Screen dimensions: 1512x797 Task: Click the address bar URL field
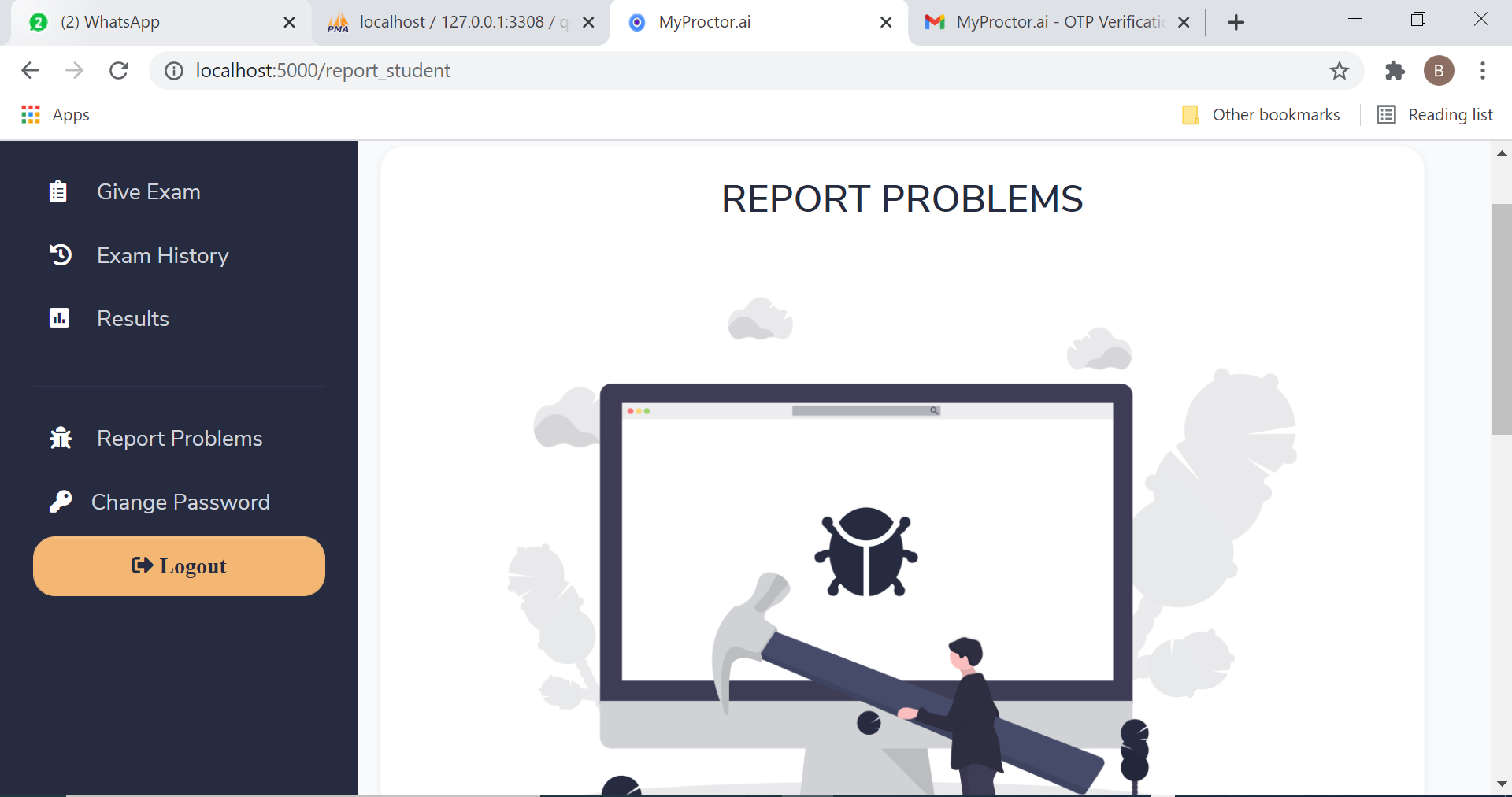[709, 71]
